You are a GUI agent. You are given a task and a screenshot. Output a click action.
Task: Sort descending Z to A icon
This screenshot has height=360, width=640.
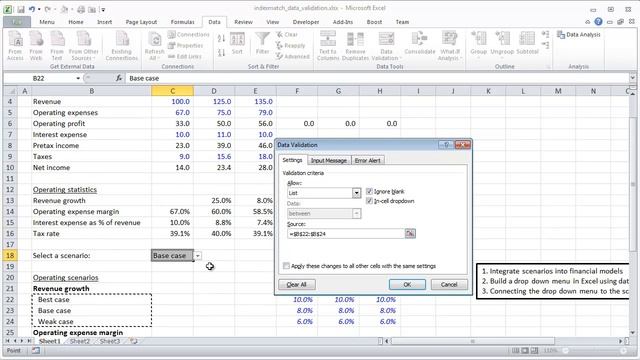click(221, 52)
